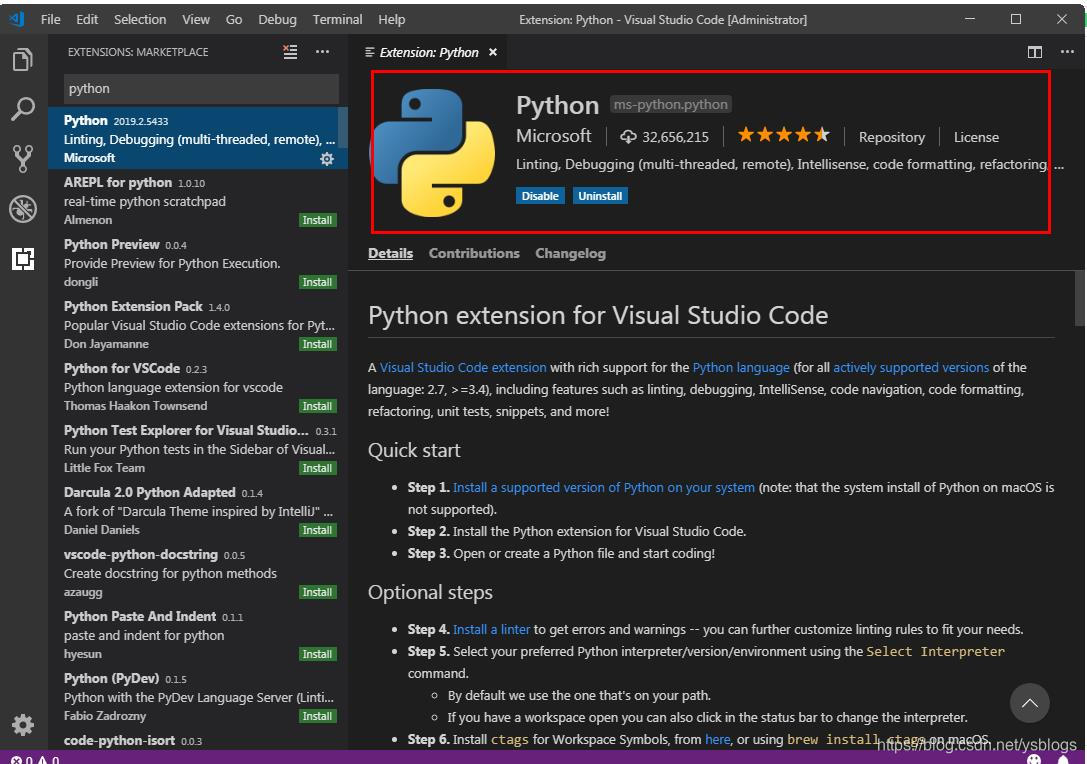Screen dimensions: 1087x764
Task: Open the Source Control view
Action: click(x=23, y=159)
